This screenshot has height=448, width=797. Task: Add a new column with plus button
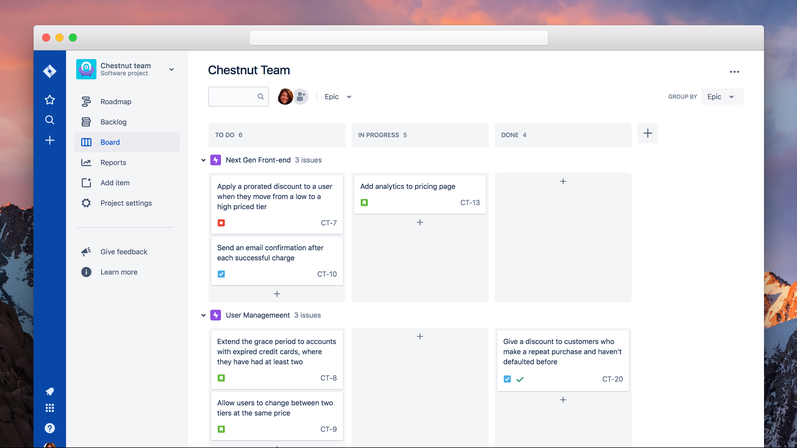click(x=648, y=133)
